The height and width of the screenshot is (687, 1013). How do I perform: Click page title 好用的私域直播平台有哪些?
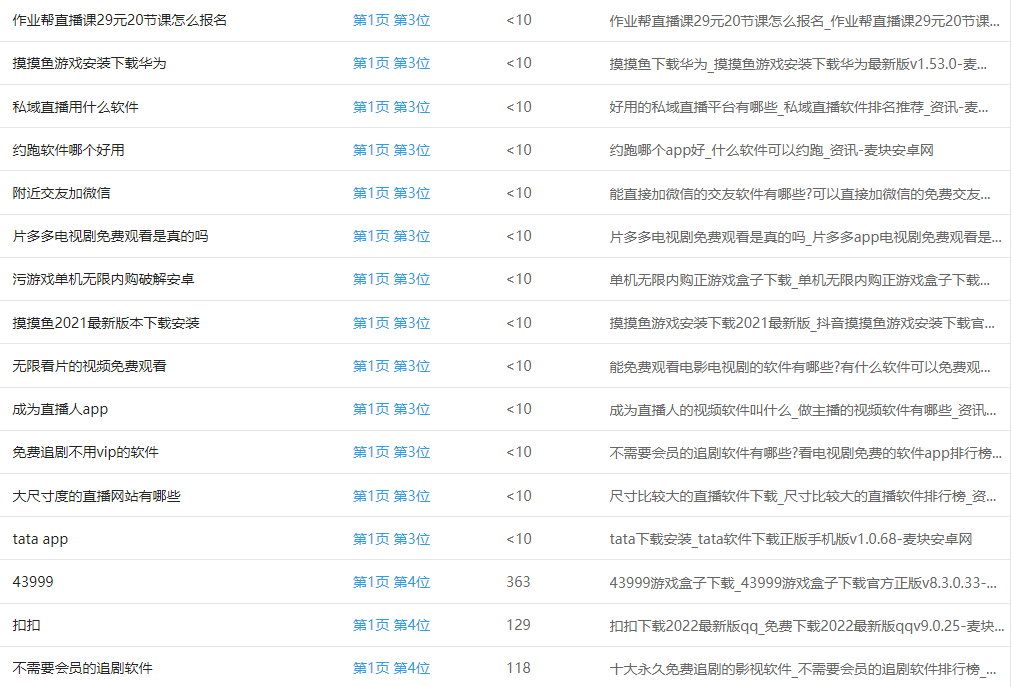click(799, 107)
